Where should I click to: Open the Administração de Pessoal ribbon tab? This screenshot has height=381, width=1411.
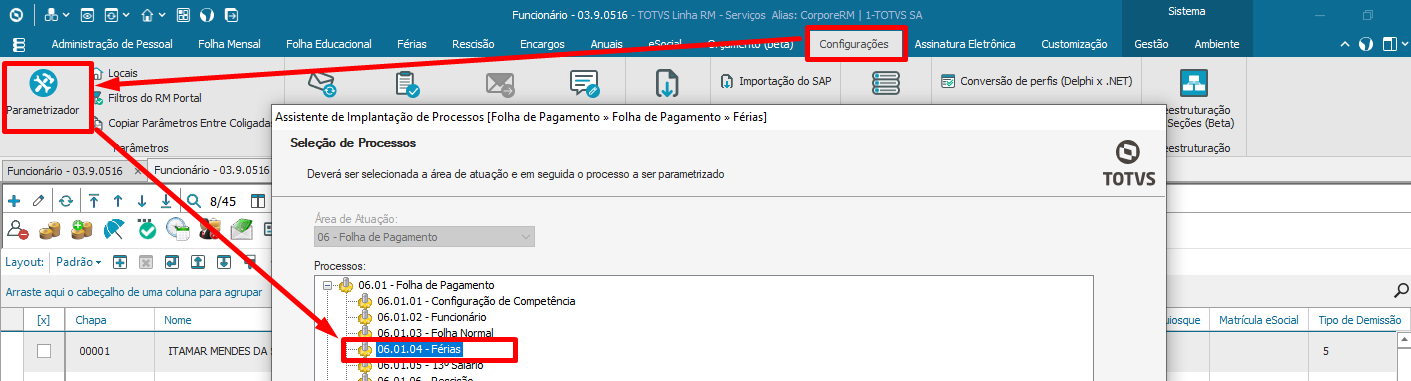point(112,44)
